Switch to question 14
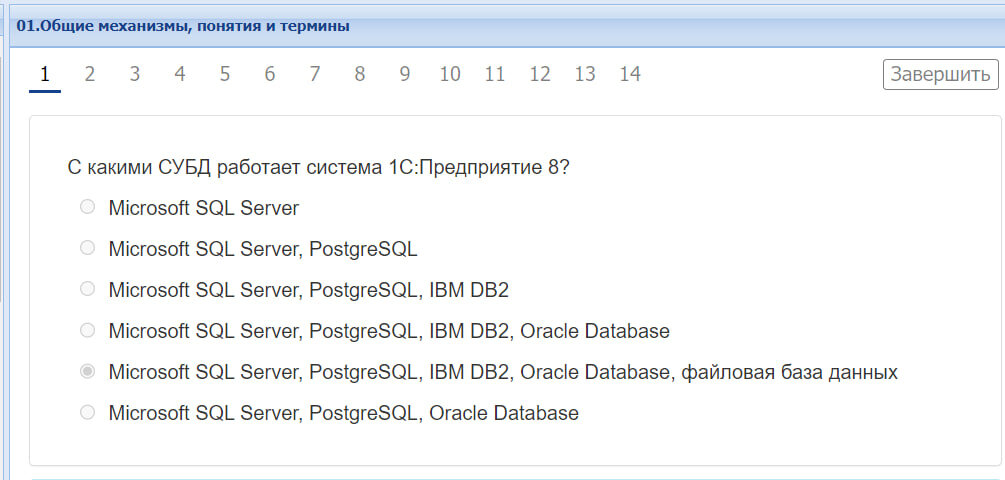The height and width of the screenshot is (480, 1005). 631,75
